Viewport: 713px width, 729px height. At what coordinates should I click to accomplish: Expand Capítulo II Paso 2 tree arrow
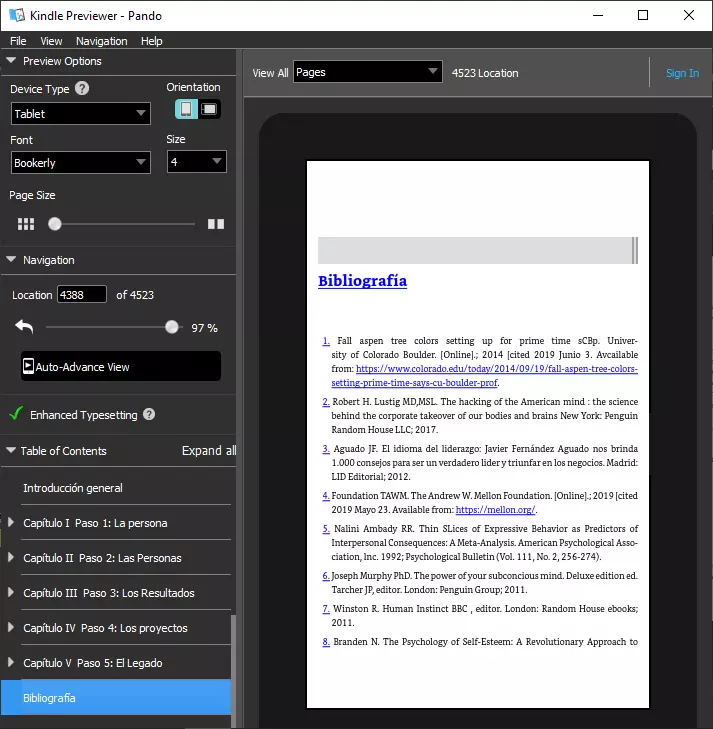tap(11, 557)
